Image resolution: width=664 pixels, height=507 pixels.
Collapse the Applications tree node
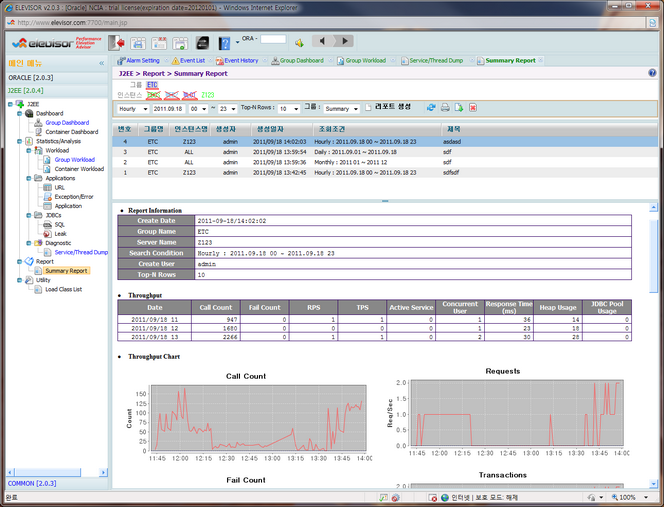pos(29,178)
